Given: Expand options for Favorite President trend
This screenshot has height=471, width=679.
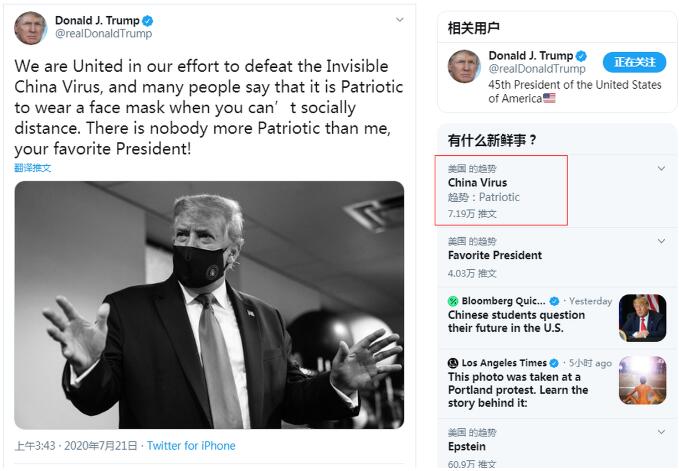Looking at the screenshot, I should point(661,241).
